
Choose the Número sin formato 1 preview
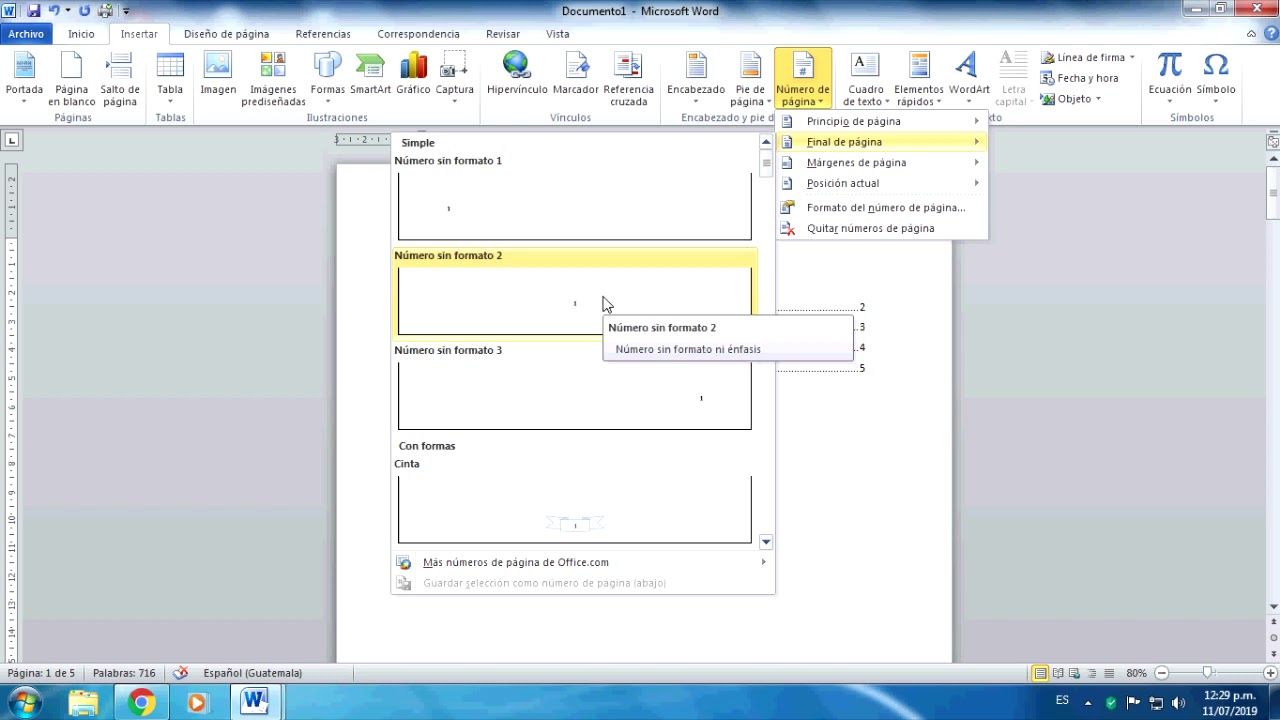pos(574,206)
